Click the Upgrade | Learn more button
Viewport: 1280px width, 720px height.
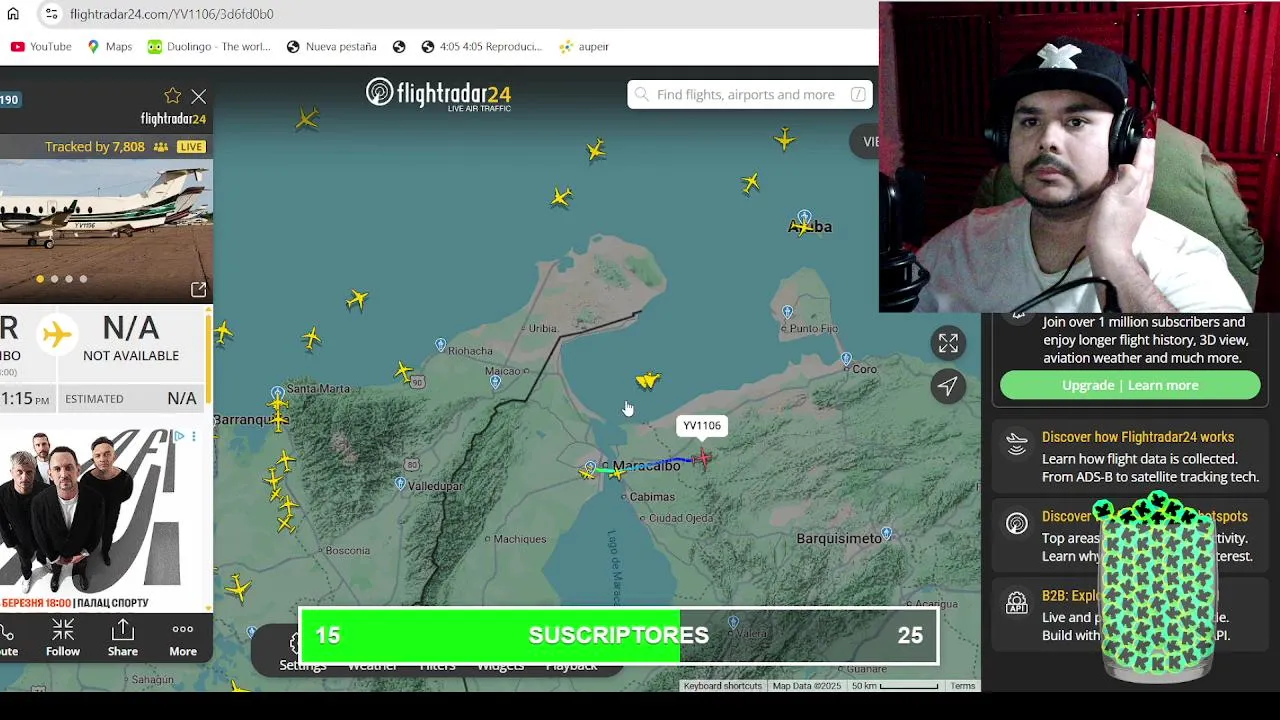pos(1130,385)
